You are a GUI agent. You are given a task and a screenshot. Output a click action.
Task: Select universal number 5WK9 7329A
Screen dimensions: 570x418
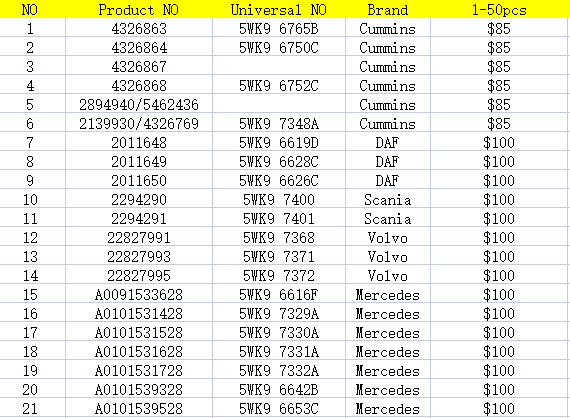pos(279,313)
